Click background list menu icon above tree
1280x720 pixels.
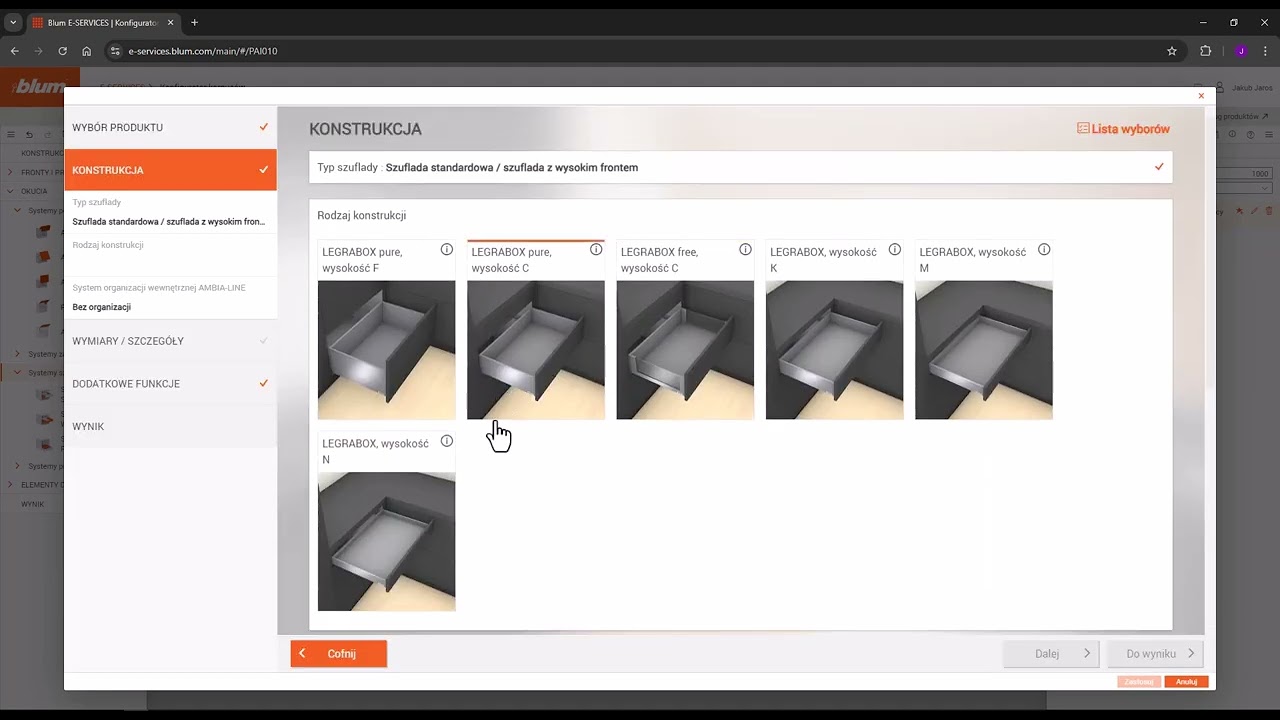point(11,134)
